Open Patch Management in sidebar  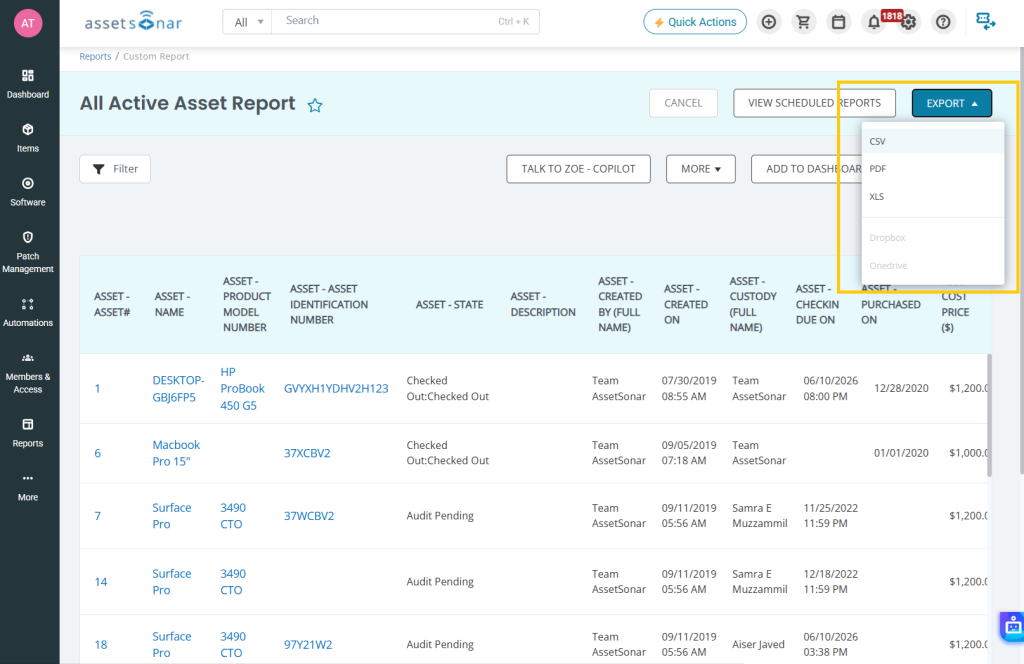(27, 252)
